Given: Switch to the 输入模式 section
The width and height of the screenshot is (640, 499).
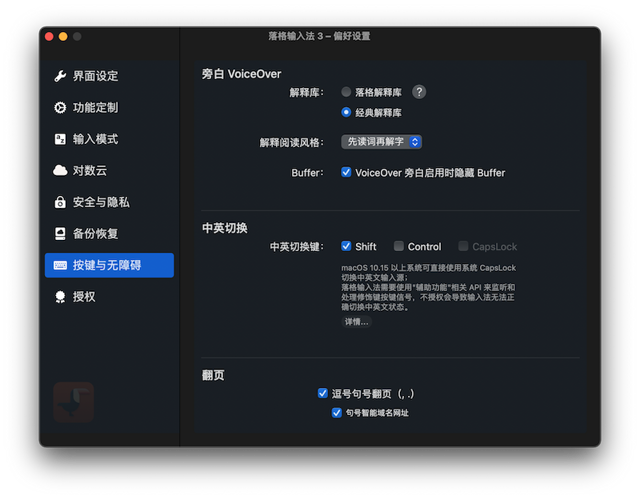Looking at the screenshot, I should [109, 139].
